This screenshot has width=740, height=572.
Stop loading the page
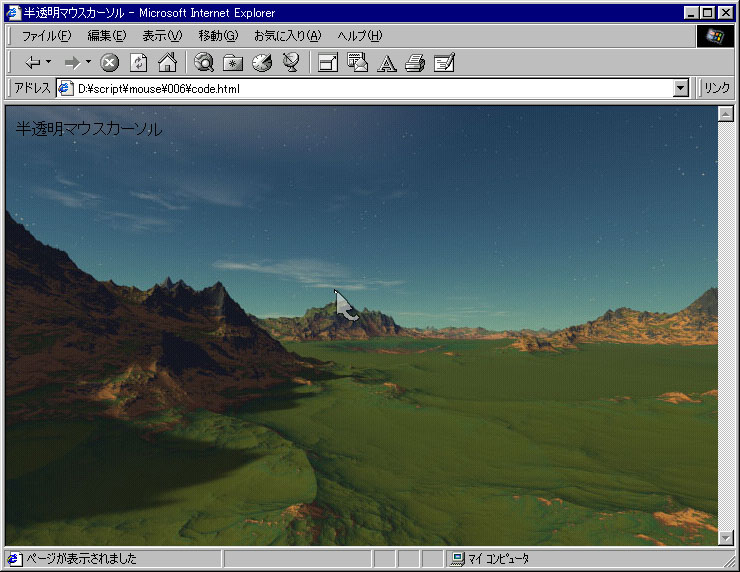pyautogui.click(x=110, y=63)
